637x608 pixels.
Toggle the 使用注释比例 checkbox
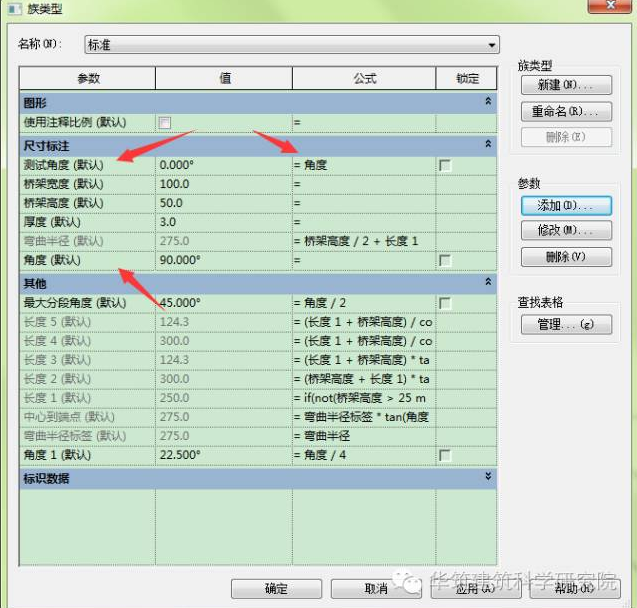[165, 123]
